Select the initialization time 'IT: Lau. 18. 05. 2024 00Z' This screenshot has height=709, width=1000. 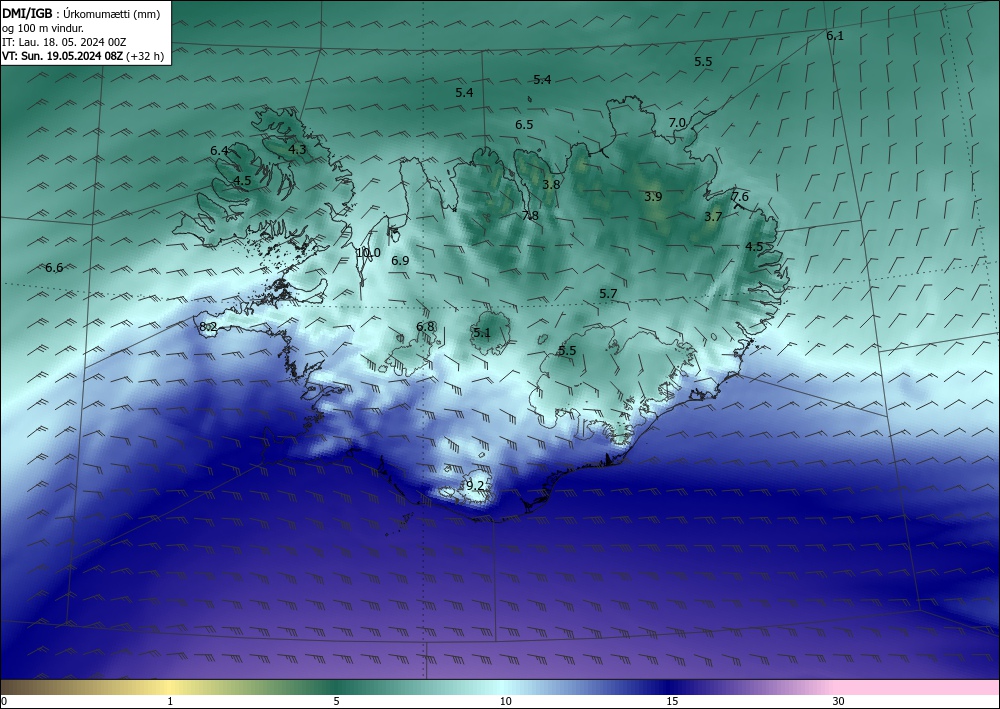(64, 42)
